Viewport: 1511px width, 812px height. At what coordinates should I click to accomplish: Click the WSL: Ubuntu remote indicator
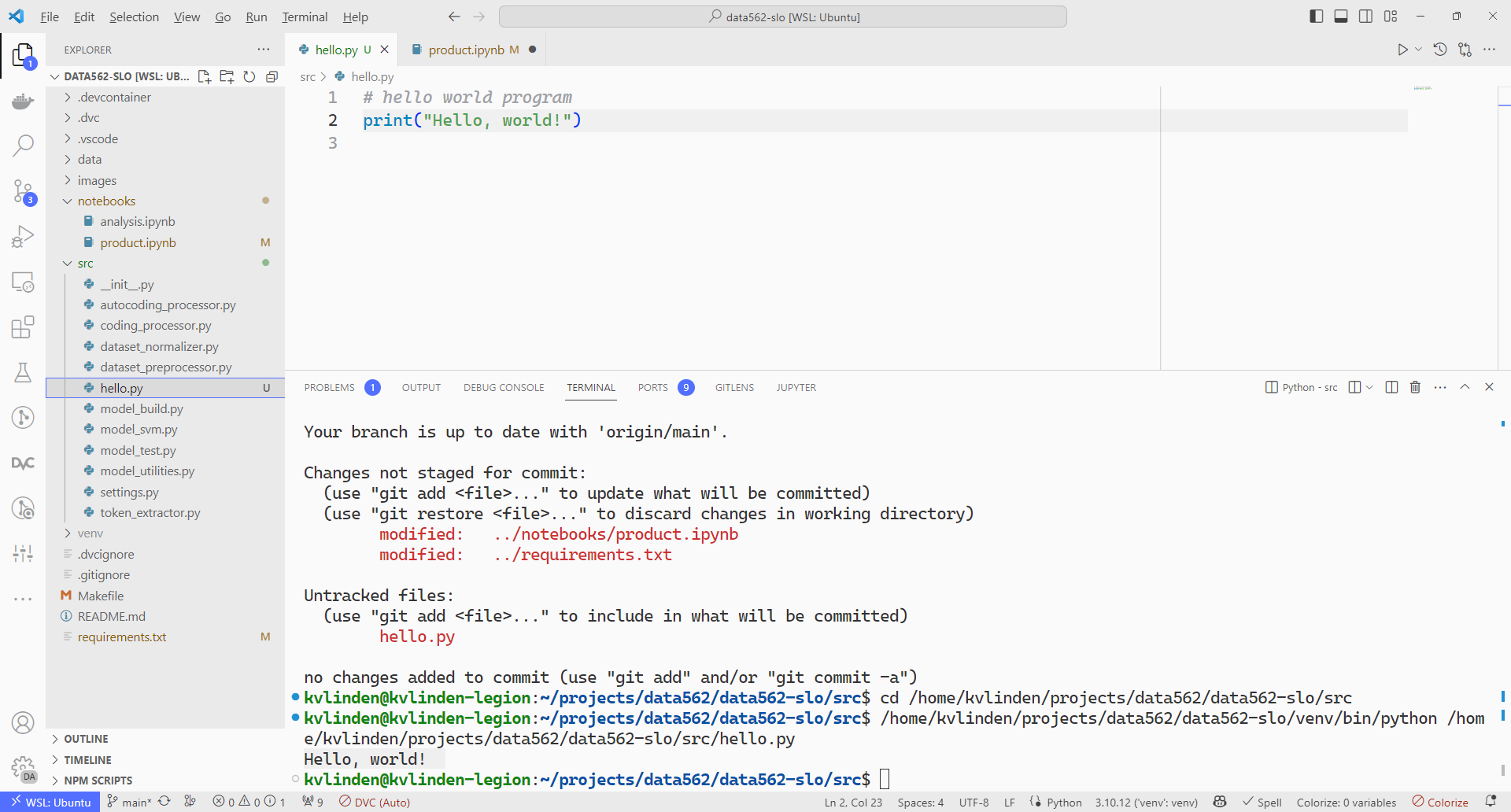(x=50, y=802)
